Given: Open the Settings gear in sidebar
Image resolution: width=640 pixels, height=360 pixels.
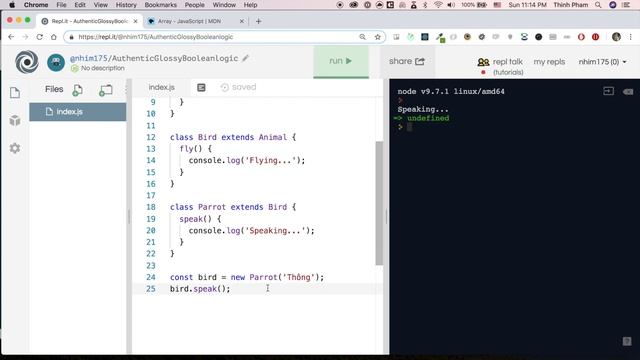Looking at the screenshot, I should pos(15,148).
